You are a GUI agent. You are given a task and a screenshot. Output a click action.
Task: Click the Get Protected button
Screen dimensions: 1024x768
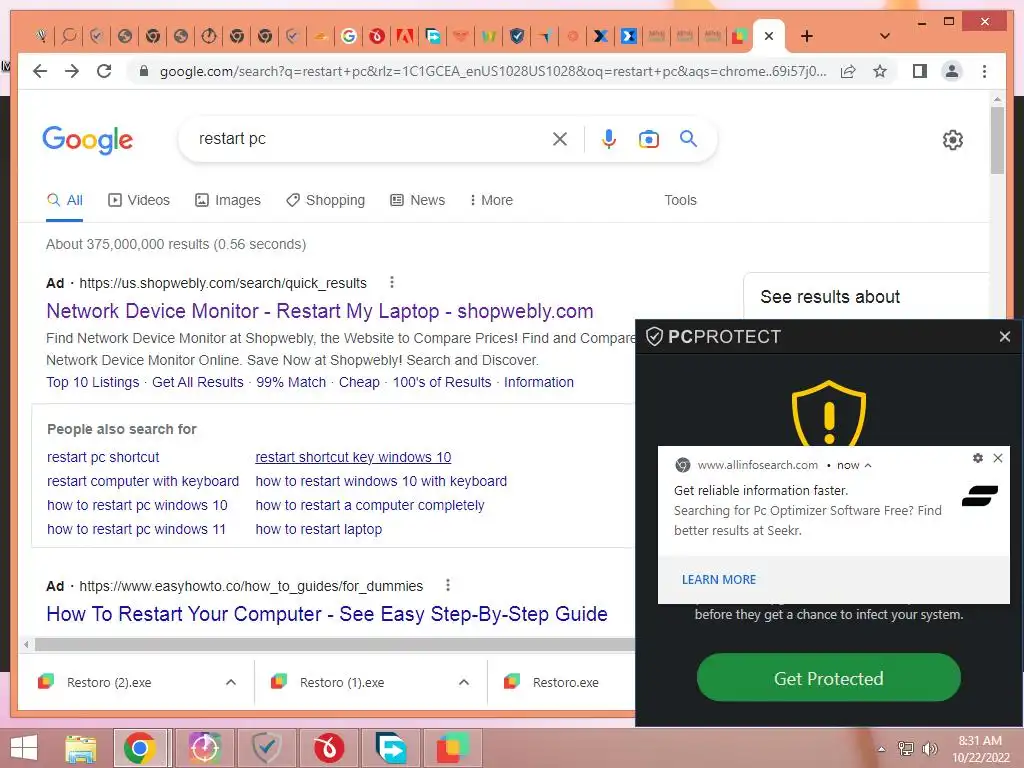pyautogui.click(x=829, y=678)
